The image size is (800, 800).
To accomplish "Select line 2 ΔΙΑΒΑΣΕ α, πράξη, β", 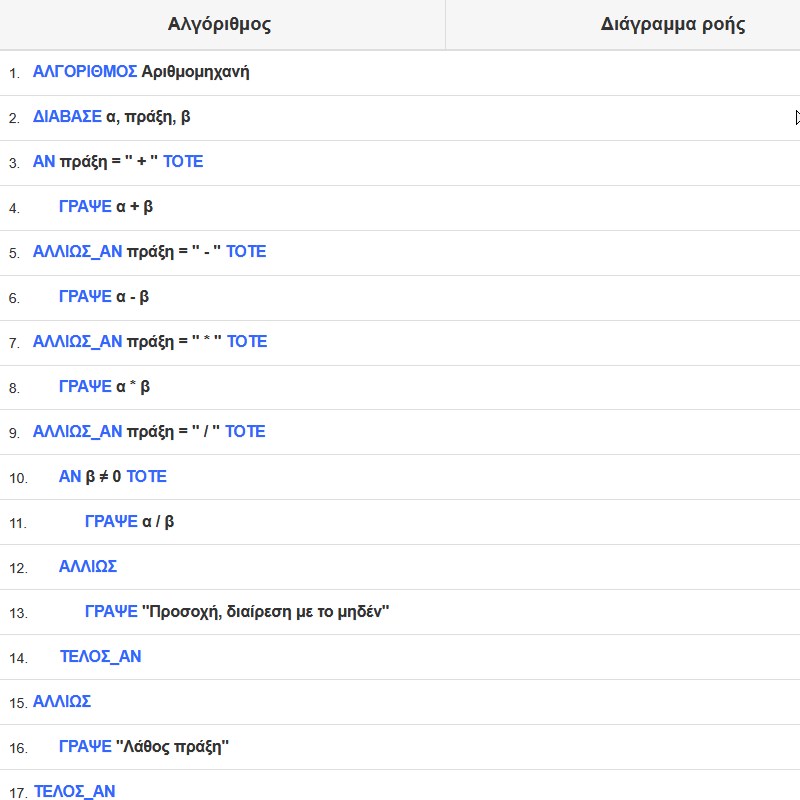I will [x=112, y=117].
